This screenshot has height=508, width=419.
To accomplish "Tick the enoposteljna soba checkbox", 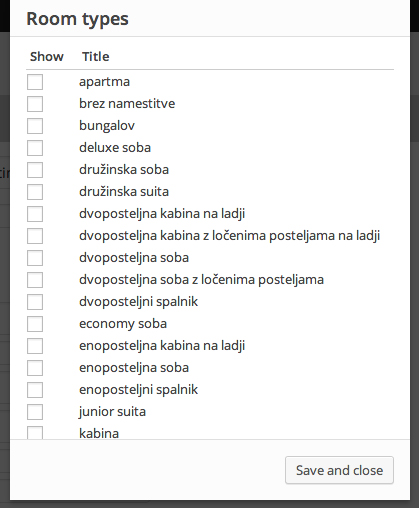I will [35, 368].
